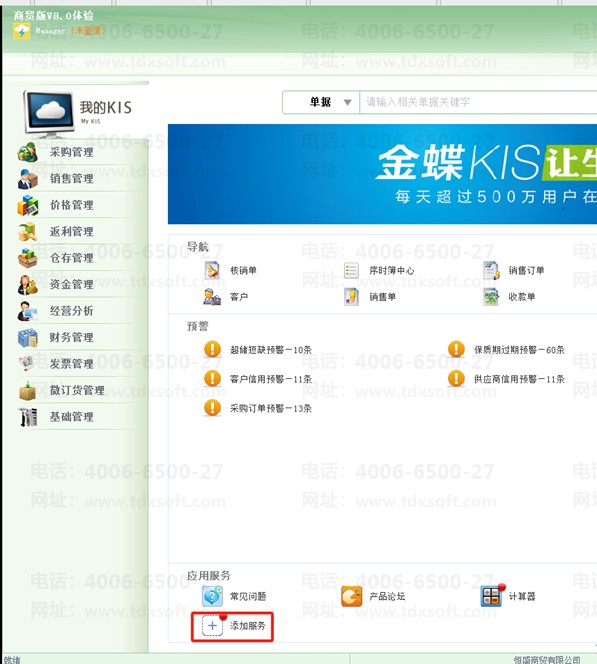This screenshot has width=597, height=664.
Task: Click the warning icon for 供应商信用预警
Action: (x=456, y=379)
